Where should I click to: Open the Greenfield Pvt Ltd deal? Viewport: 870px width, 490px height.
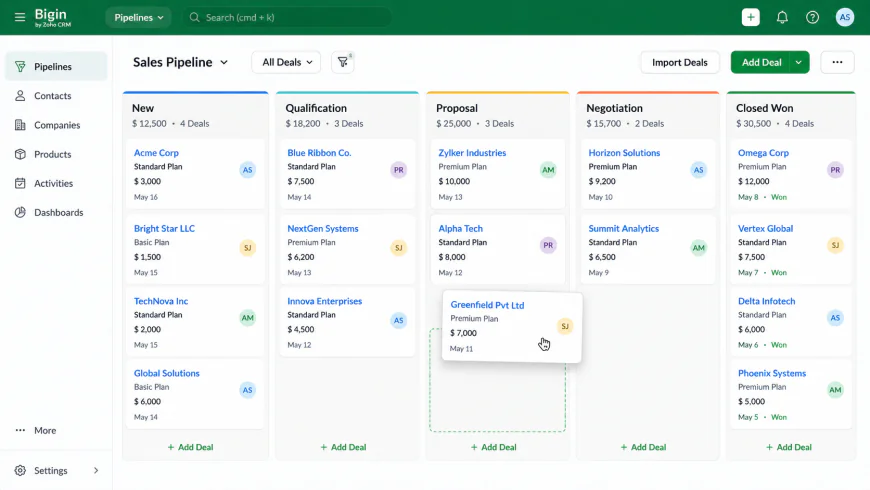(487, 305)
